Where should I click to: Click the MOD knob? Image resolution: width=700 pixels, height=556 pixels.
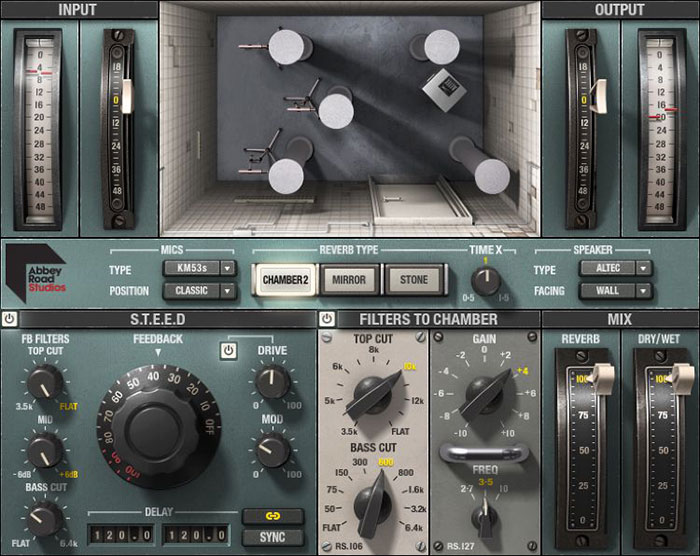click(x=272, y=450)
